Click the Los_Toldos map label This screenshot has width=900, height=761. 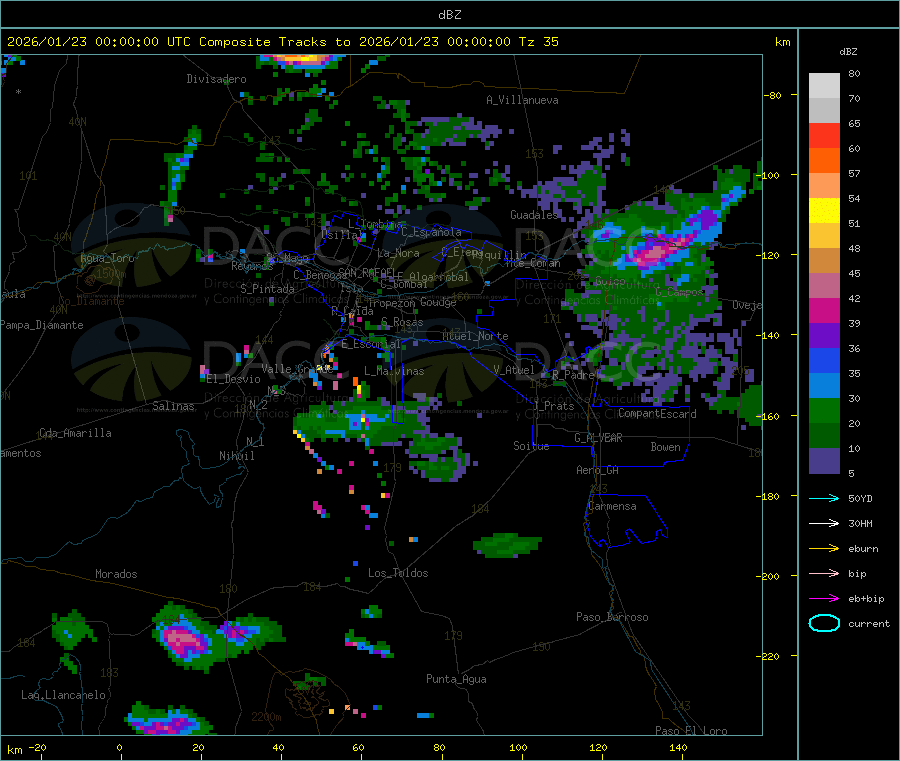click(x=398, y=573)
